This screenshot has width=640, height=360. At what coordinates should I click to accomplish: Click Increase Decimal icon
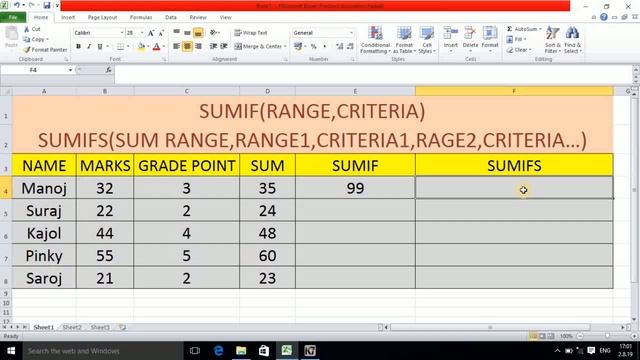(340, 47)
